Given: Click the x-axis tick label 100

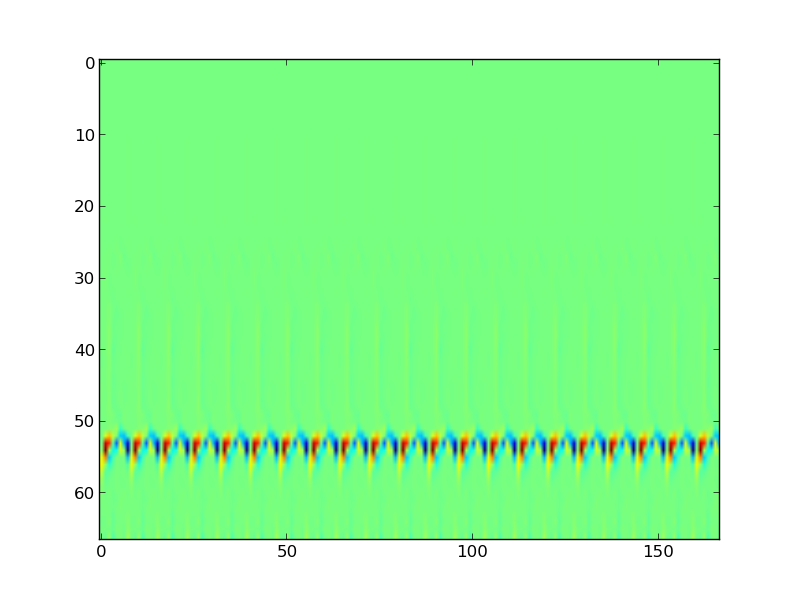Looking at the screenshot, I should coord(472,551).
